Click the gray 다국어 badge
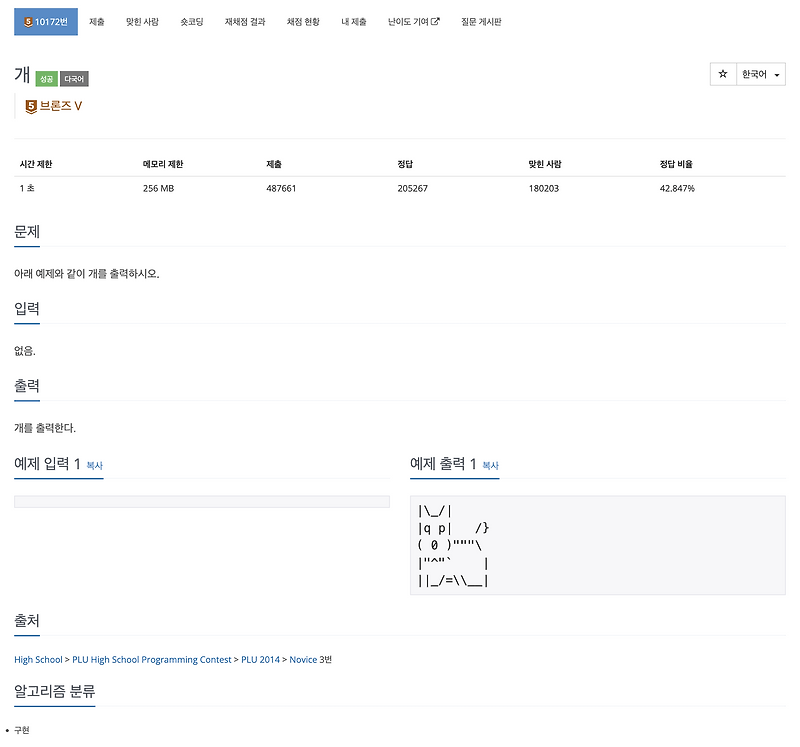 [x=74, y=79]
